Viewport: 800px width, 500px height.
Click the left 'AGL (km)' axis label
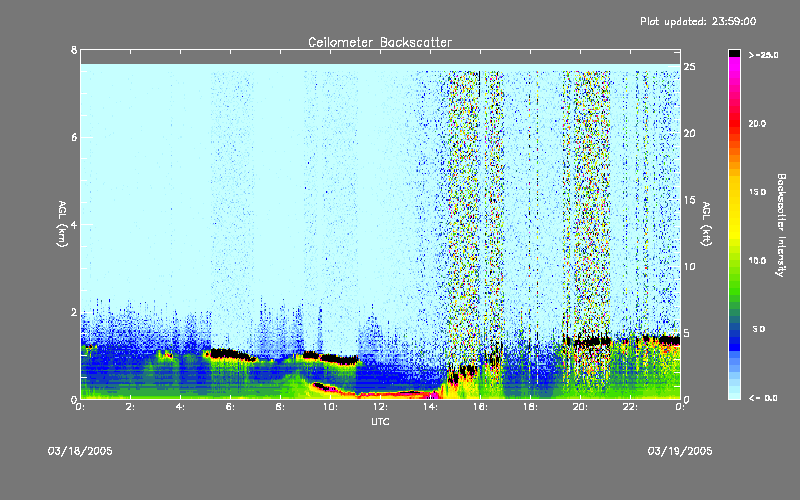62,224
